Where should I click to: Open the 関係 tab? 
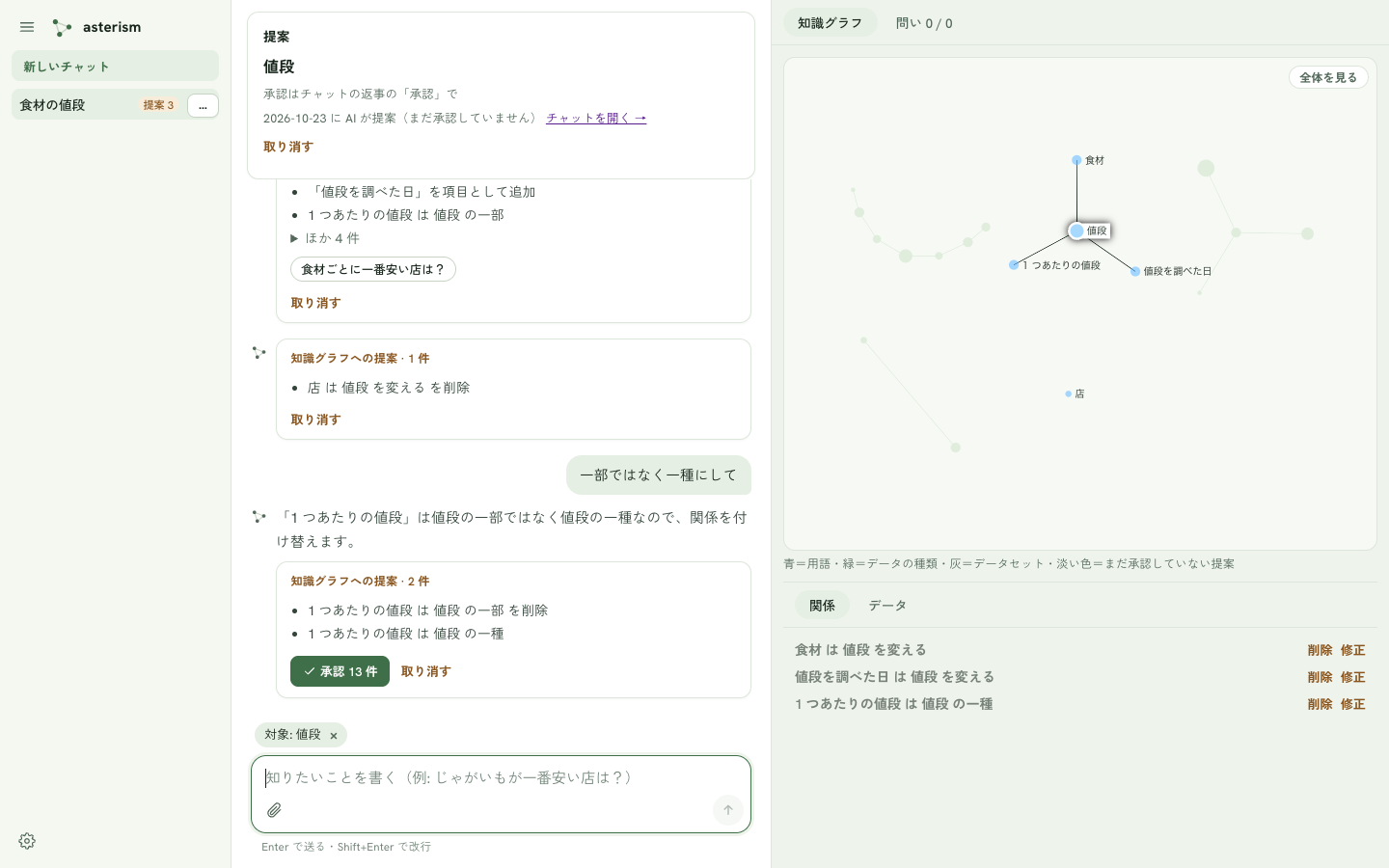(822, 605)
